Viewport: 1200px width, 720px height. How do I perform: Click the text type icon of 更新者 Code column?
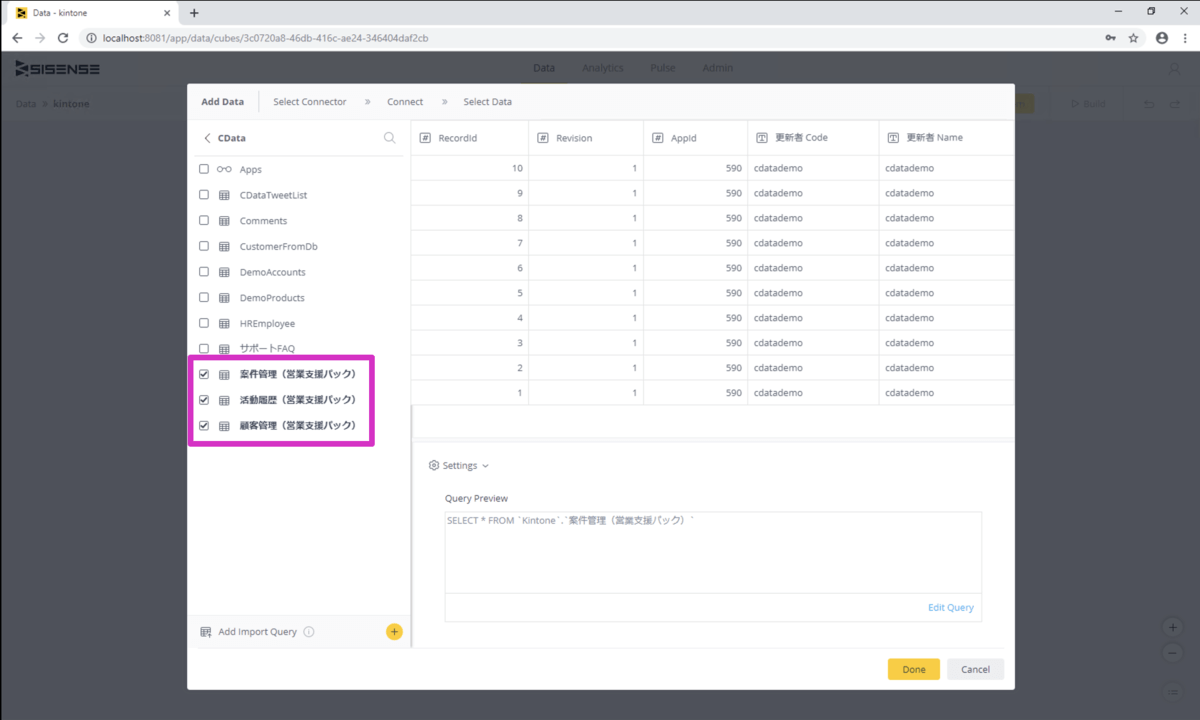point(761,138)
